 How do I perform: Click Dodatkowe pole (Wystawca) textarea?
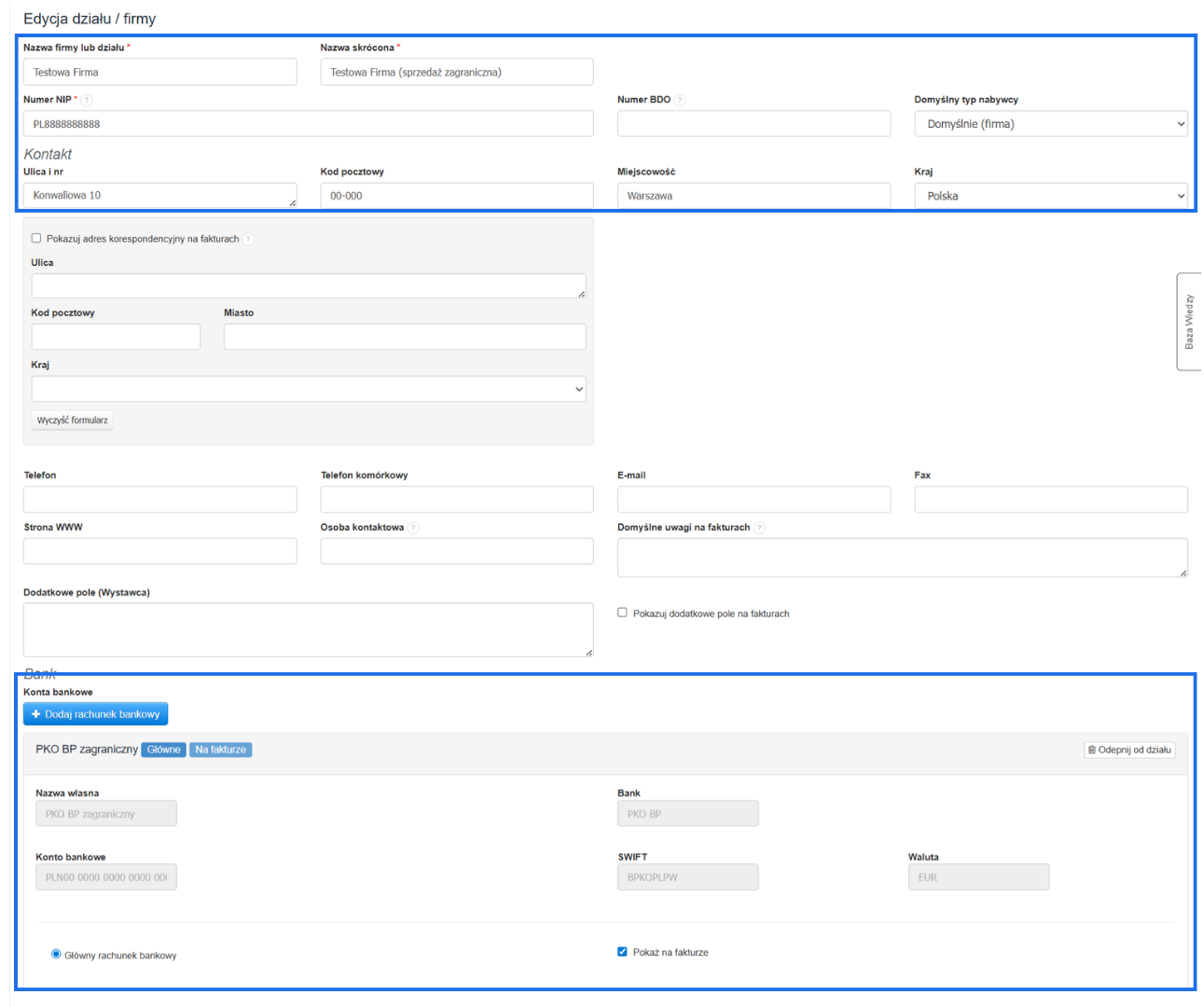tap(309, 629)
